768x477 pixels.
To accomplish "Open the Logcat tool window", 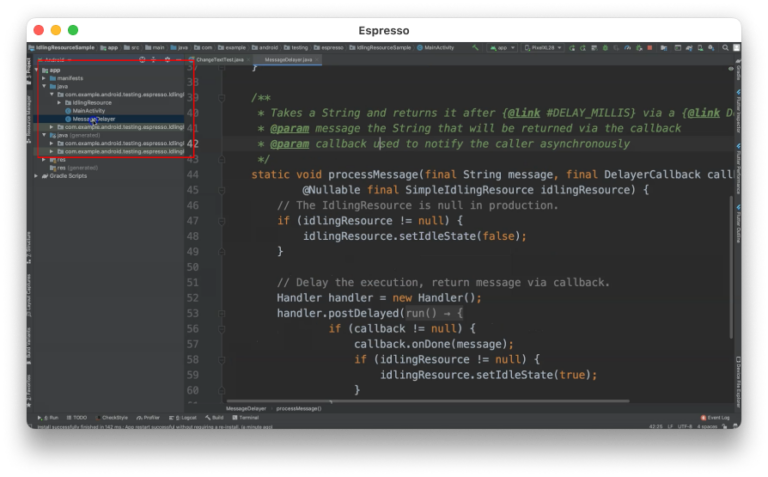I will click(183, 418).
